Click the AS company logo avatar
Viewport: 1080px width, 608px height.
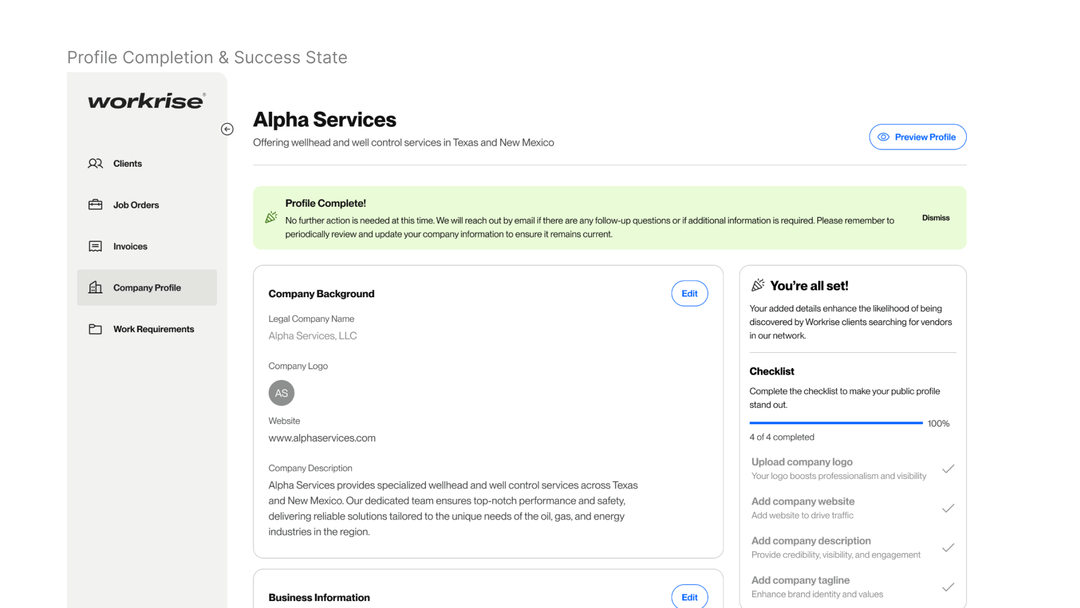tap(281, 392)
